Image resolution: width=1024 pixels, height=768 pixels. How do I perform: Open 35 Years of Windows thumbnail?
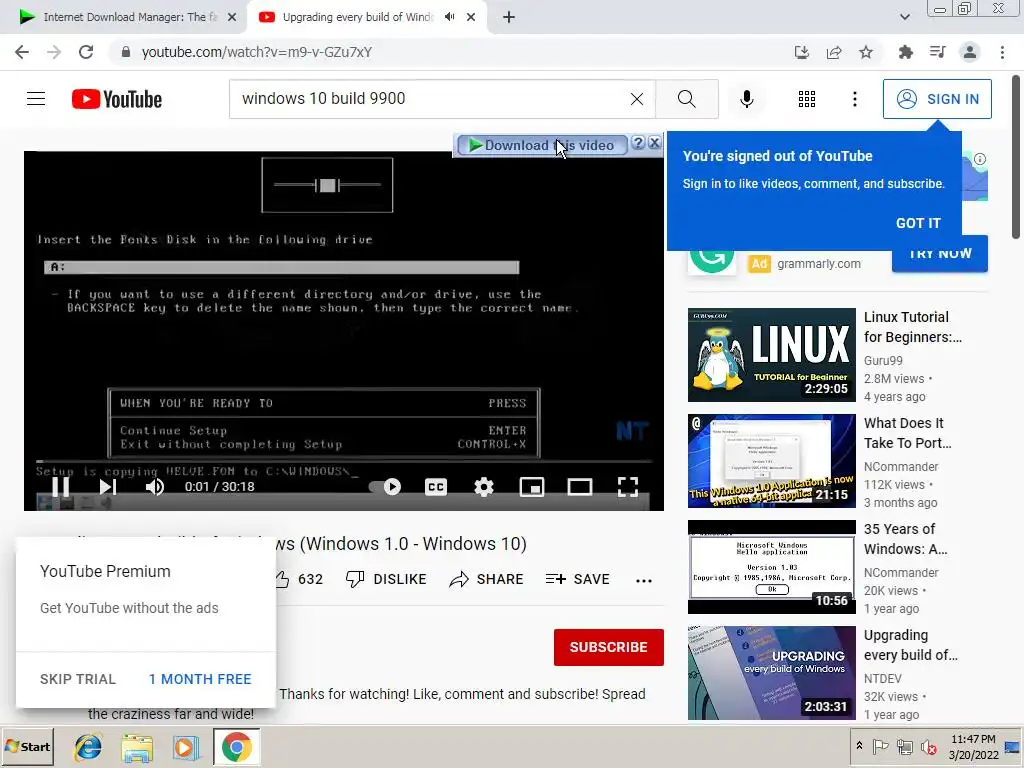tap(771, 567)
